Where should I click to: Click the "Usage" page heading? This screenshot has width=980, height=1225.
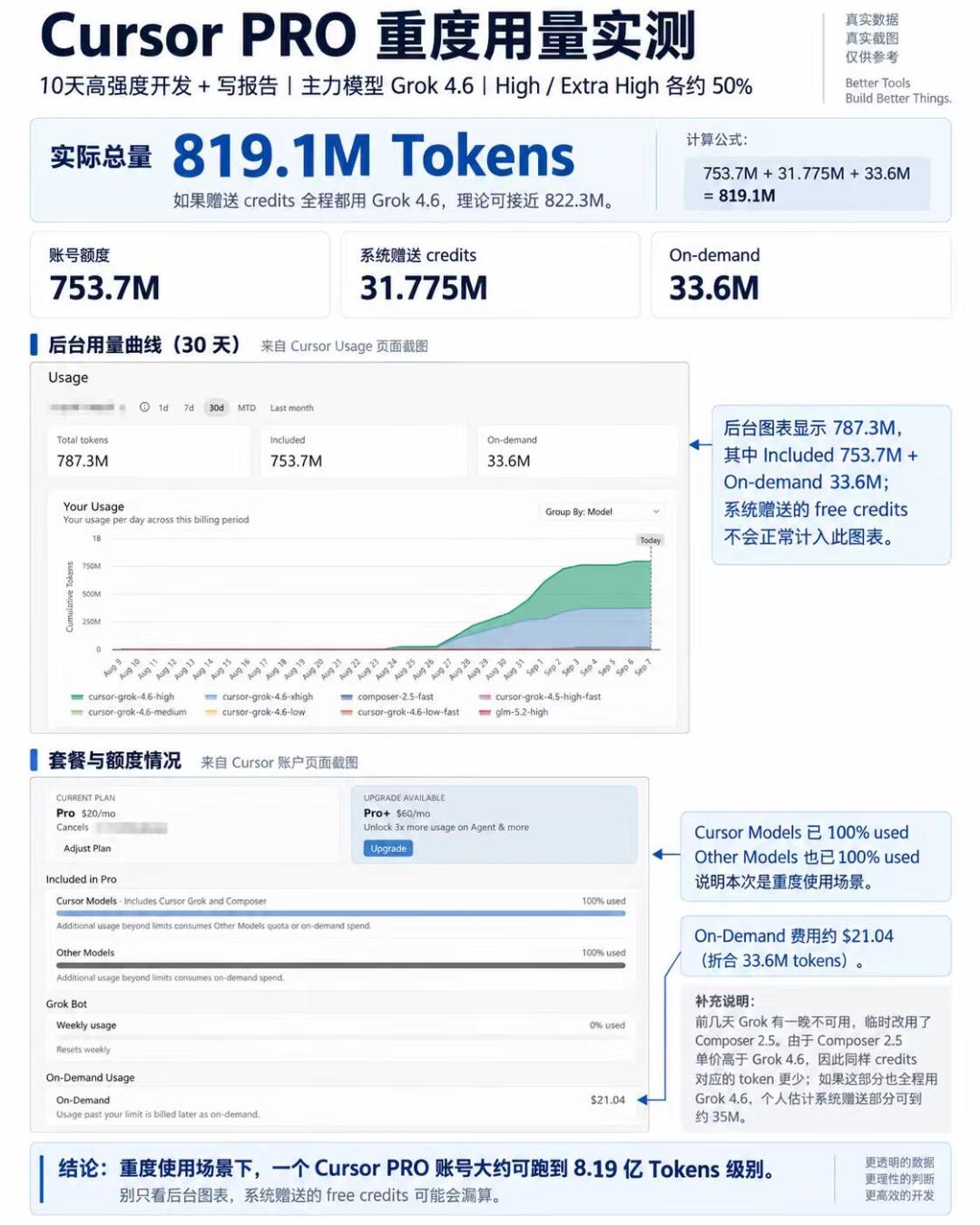68,377
